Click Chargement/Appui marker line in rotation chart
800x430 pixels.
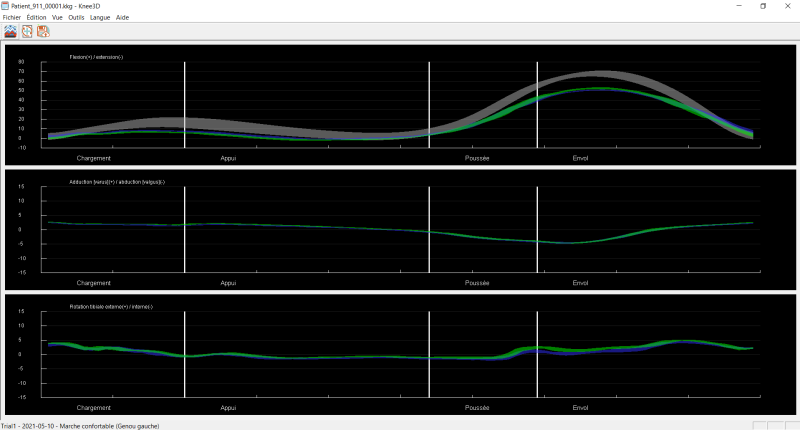tap(185, 355)
